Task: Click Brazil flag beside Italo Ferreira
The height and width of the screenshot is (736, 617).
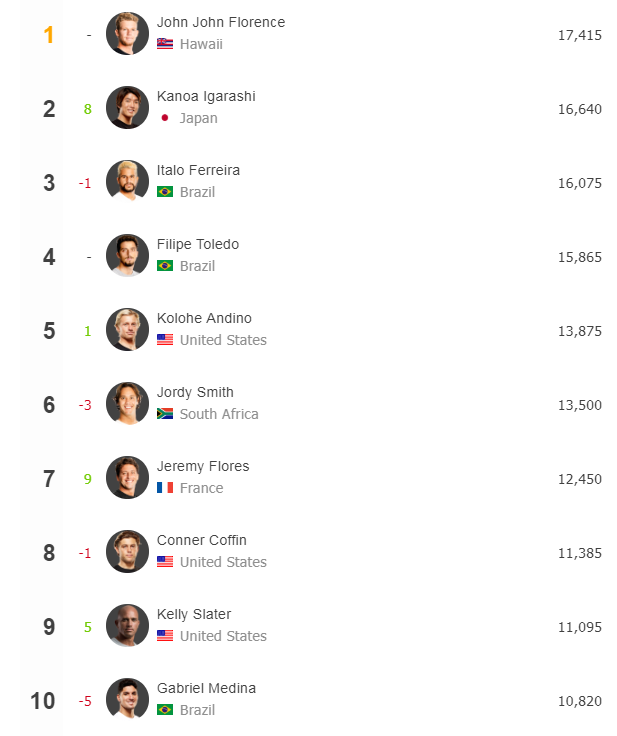Action: tap(165, 192)
